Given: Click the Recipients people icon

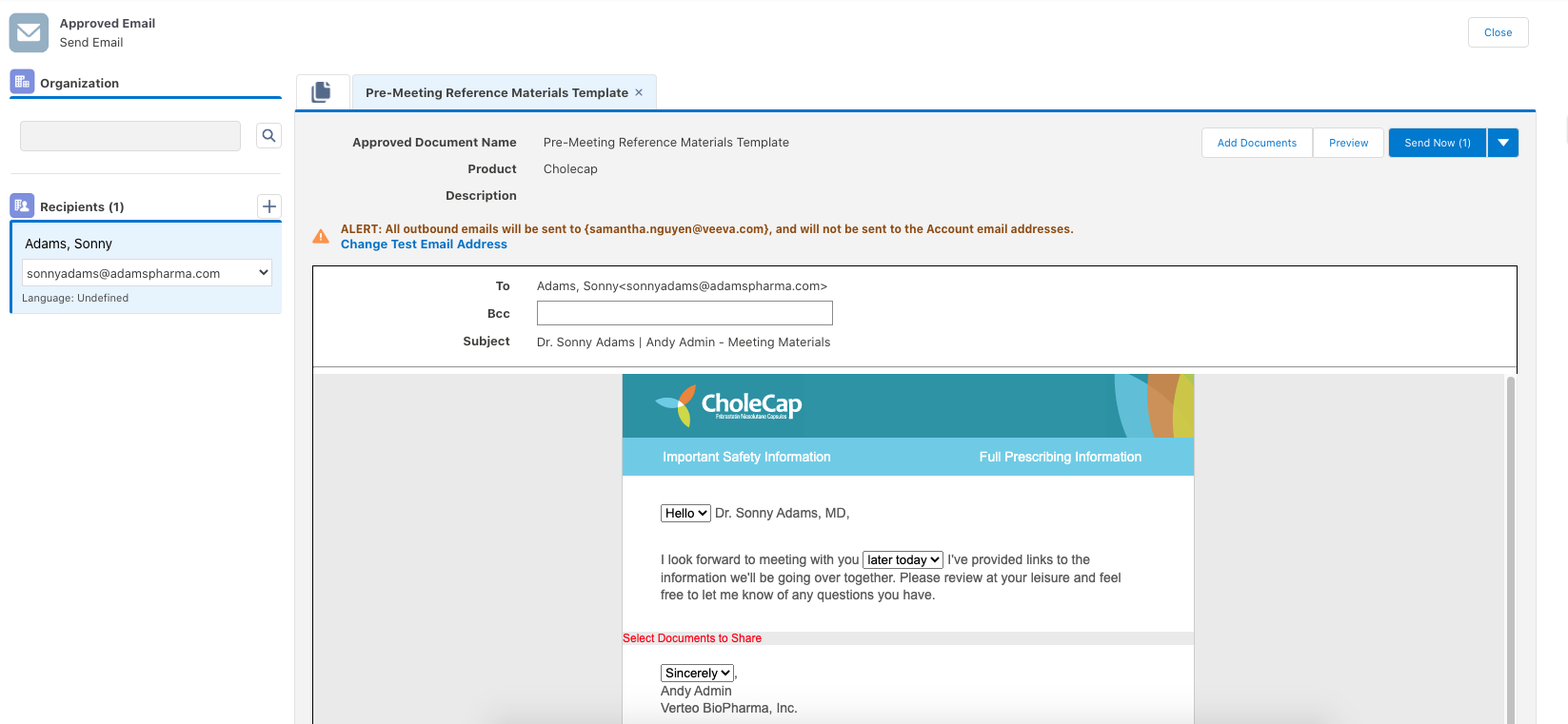Looking at the screenshot, I should (x=22, y=205).
